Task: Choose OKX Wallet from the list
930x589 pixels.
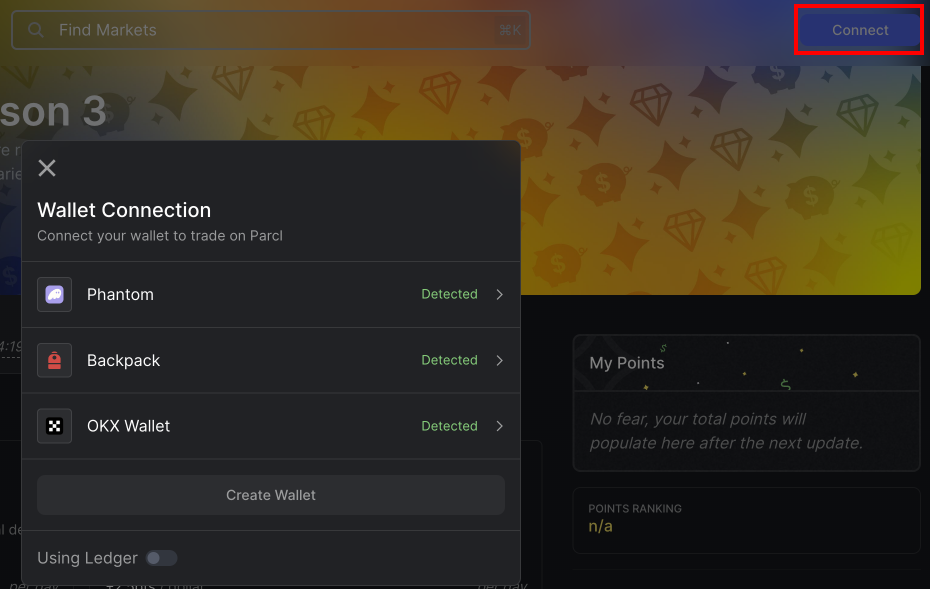Action: 271,426
